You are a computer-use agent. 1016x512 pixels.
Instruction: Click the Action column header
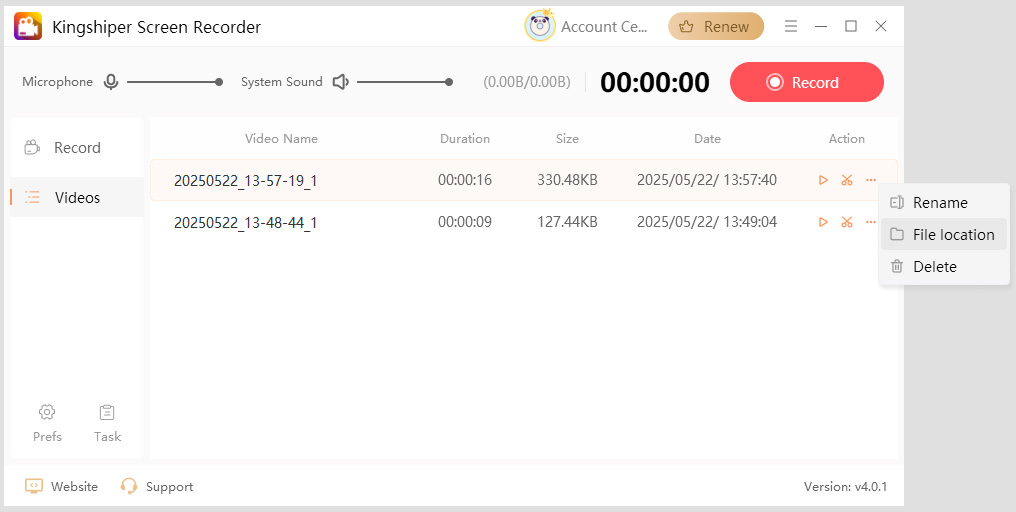pos(846,139)
